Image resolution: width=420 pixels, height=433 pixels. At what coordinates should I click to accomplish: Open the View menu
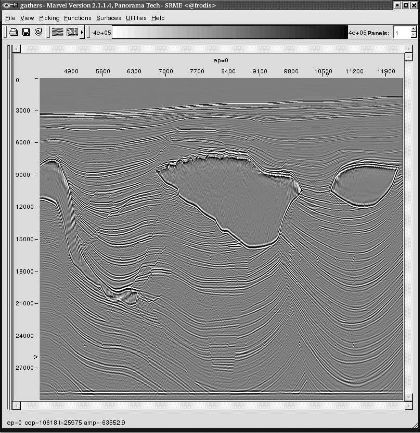point(27,18)
